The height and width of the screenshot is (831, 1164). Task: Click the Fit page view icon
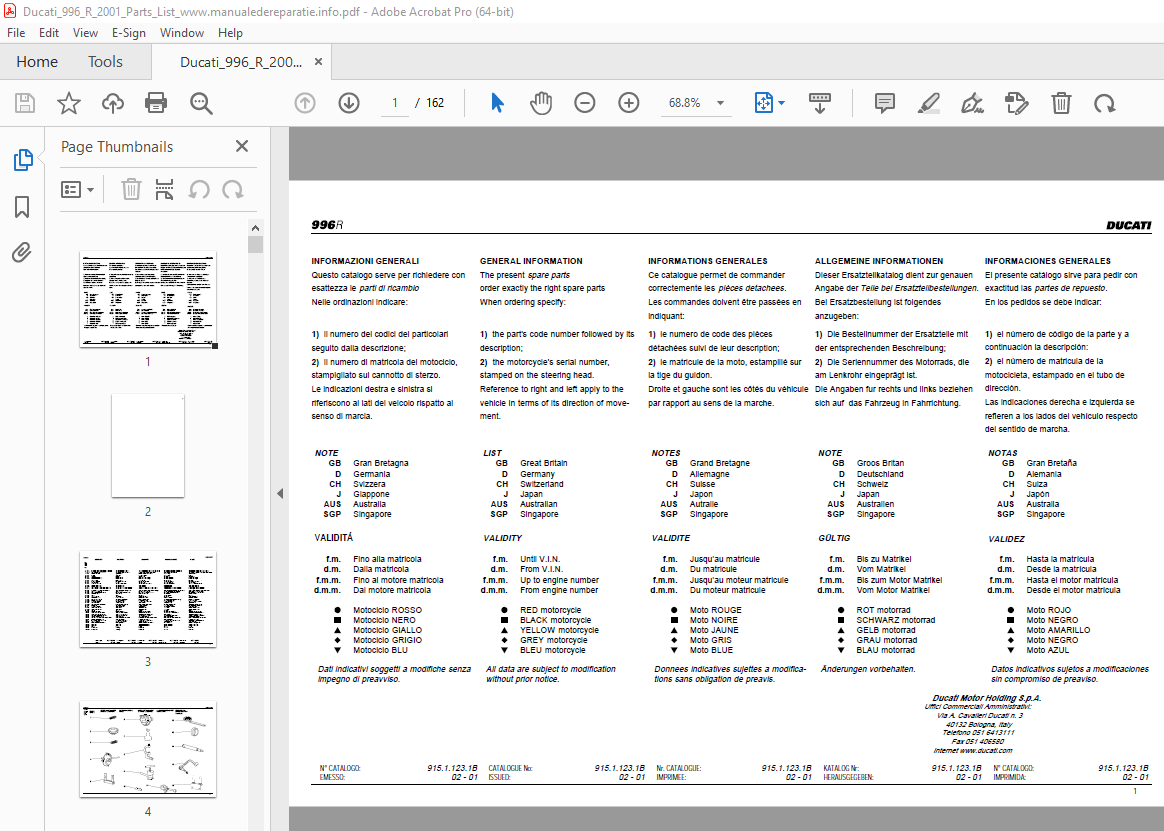[x=763, y=102]
